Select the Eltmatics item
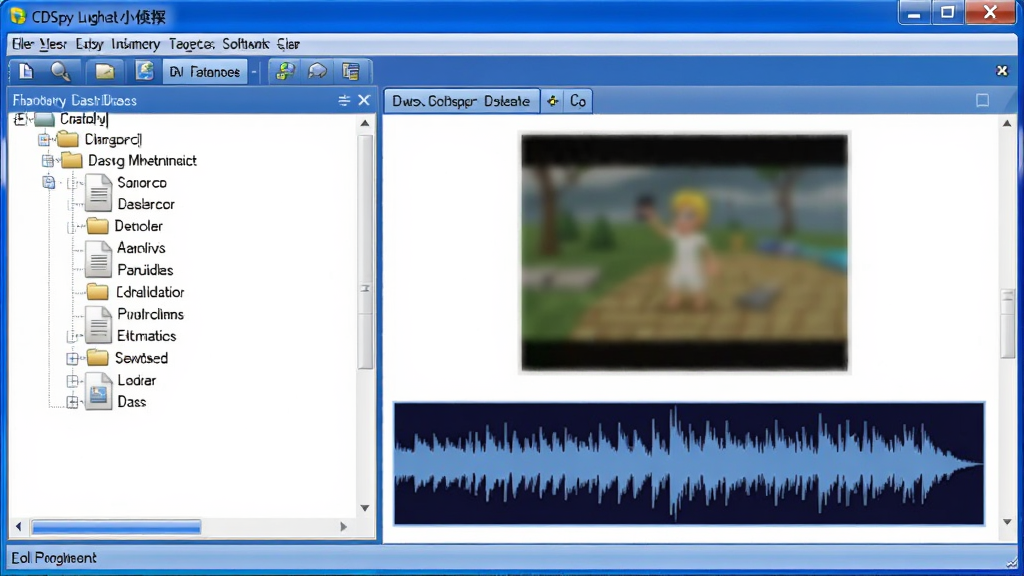Image resolution: width=1024 pixels, height=576 pixels. (146, 336)
